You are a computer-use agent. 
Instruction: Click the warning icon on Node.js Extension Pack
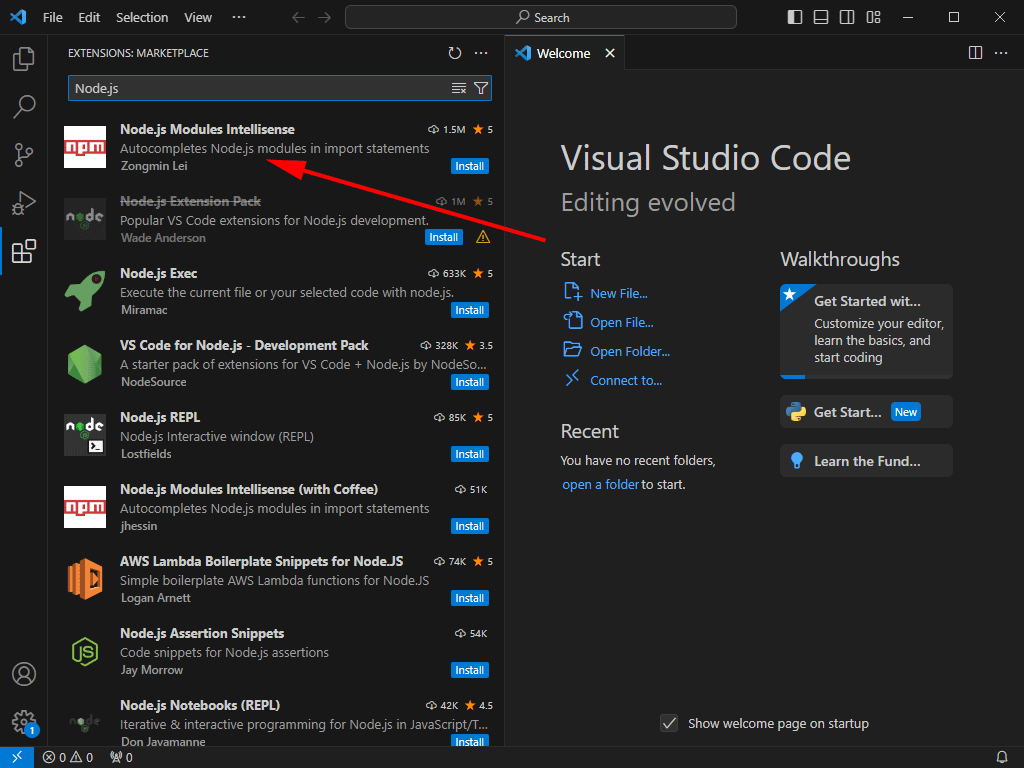click(x=483, y=237)
